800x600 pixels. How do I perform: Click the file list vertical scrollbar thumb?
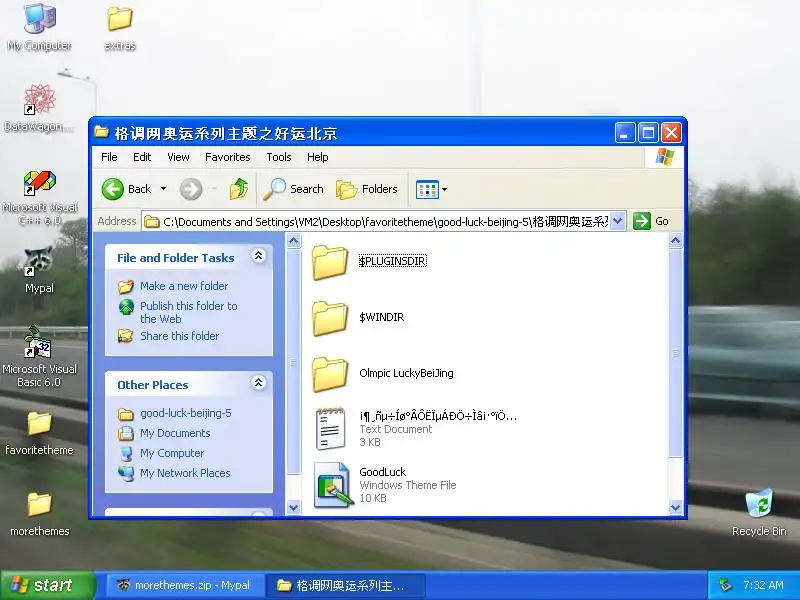(x=676, y=353)
